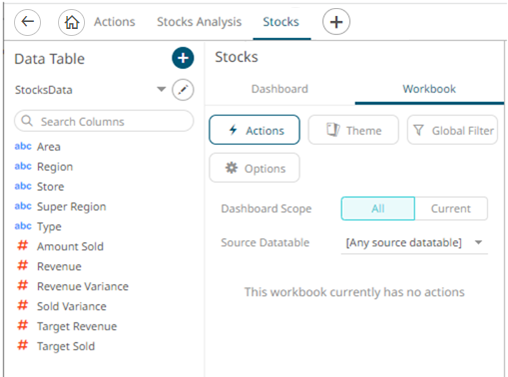Focus the Search Columns field

coord(104,121)
